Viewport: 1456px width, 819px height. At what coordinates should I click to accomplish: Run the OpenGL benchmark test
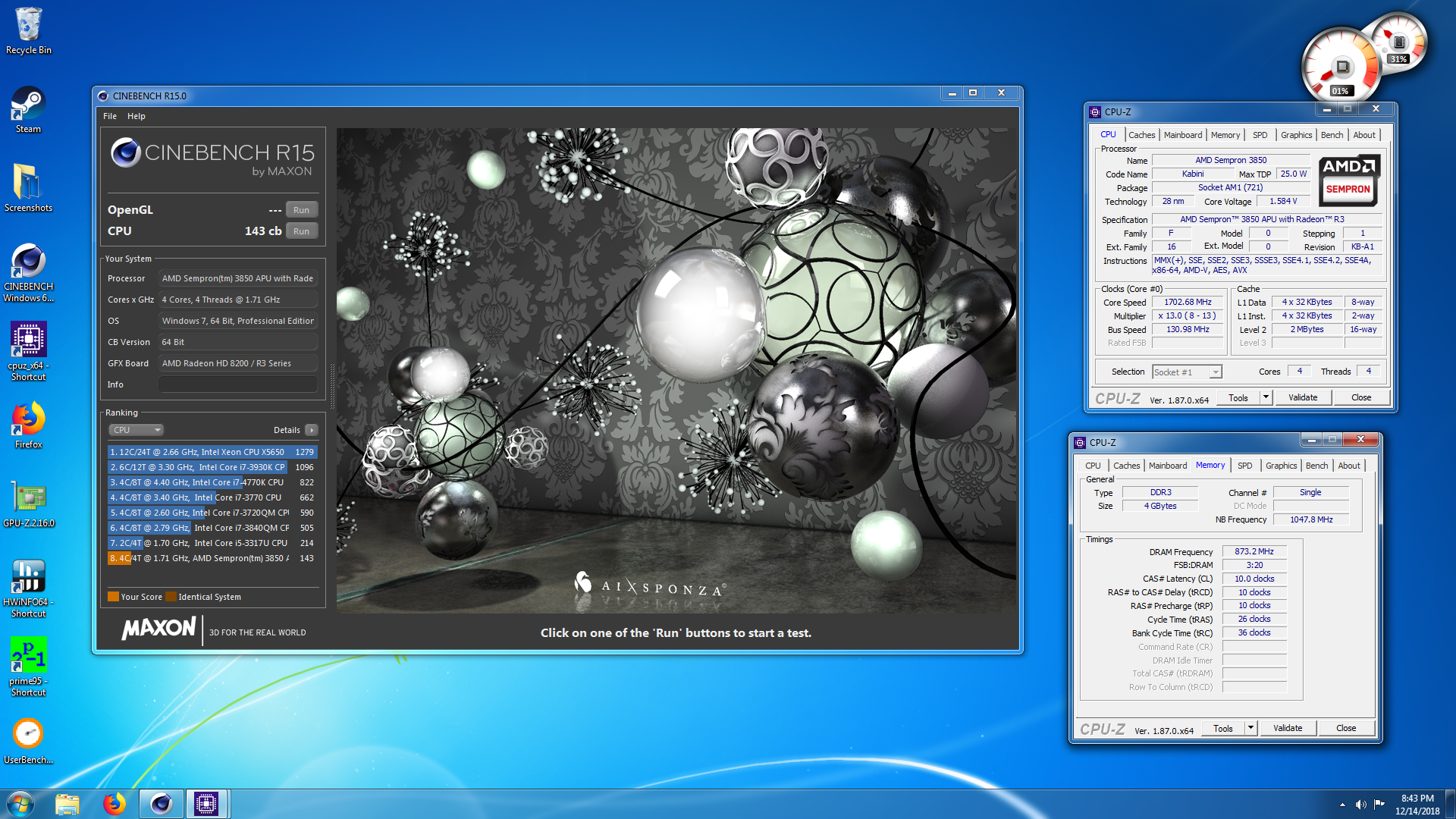click(301, 210)
